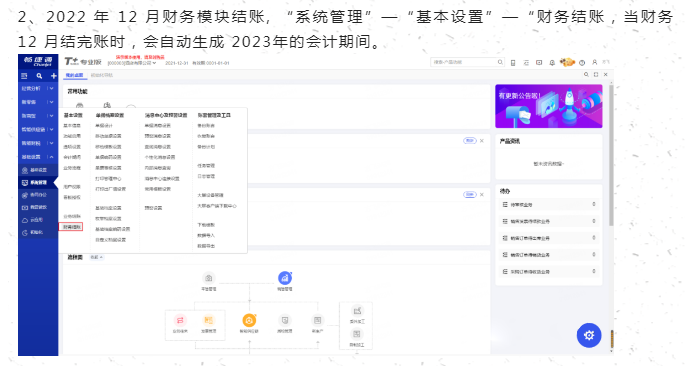Open the help question-mark icon

(x=582, y=63)
